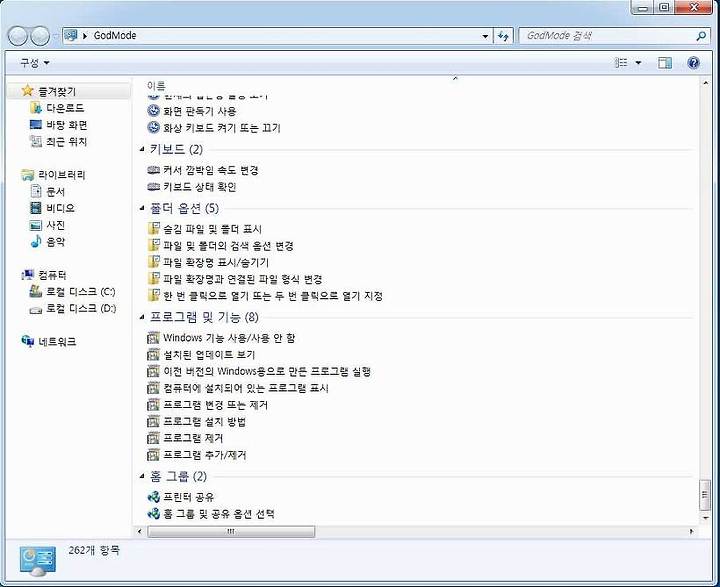Click the Back navigation arrow button

18,36
